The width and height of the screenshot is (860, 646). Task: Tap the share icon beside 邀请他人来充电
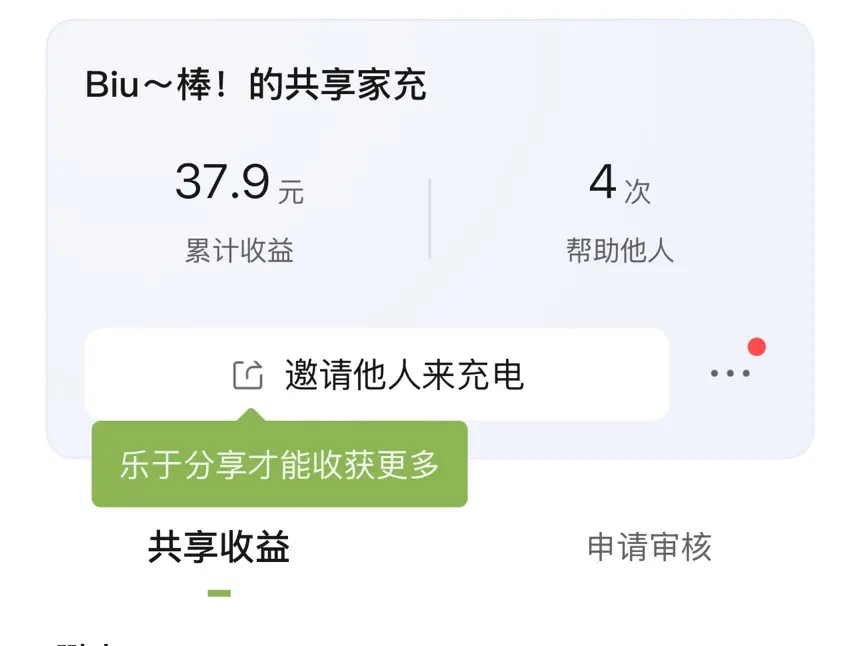(x=248, y=375)
